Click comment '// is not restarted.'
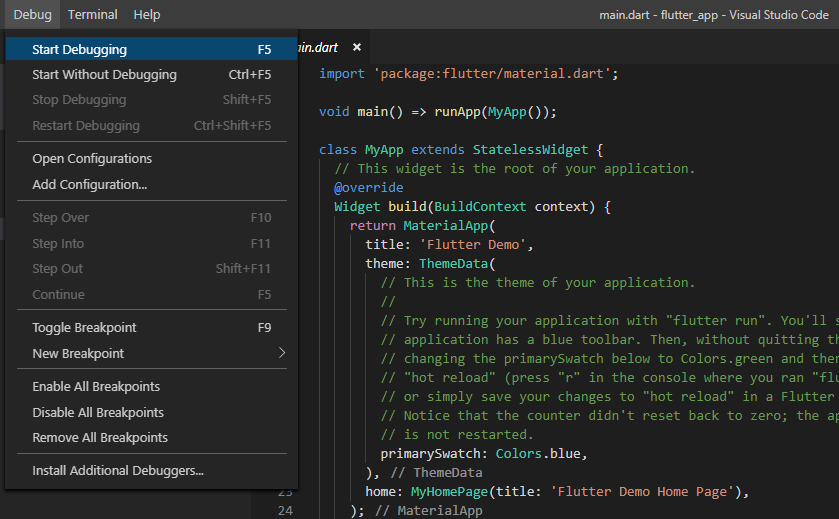Screen dimensions: 839x519 457,434
